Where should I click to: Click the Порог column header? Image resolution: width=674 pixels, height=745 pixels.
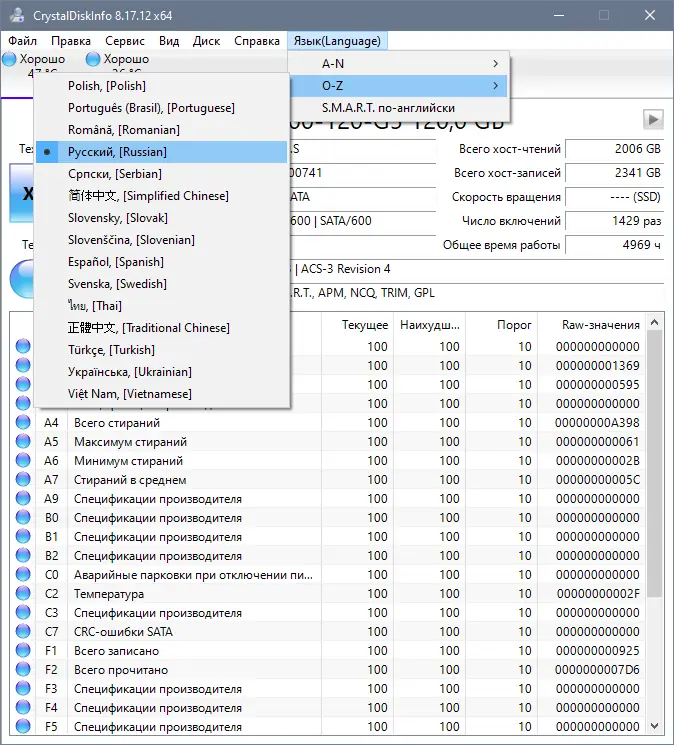[502, 325]
